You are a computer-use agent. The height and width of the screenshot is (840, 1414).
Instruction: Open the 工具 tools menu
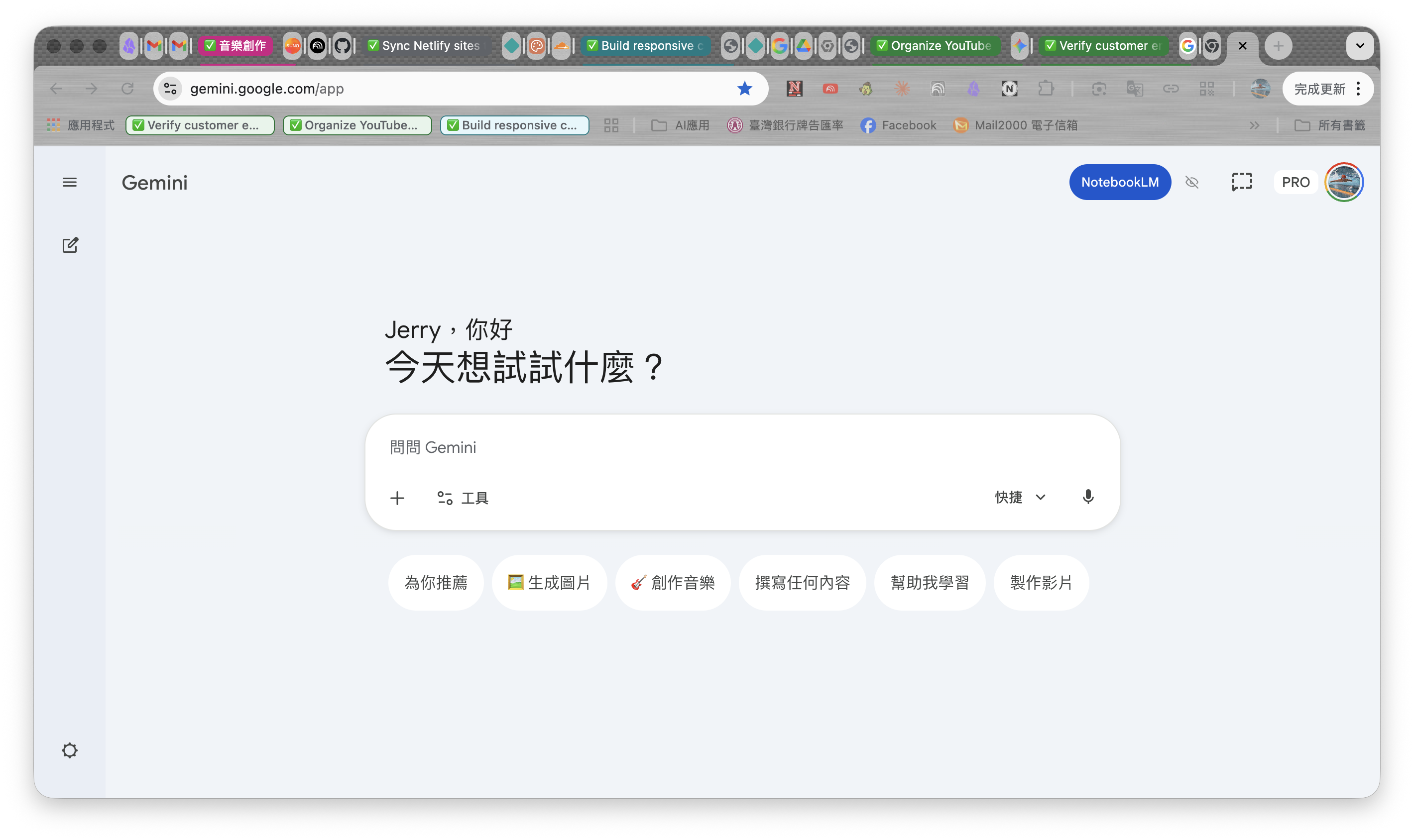463,498
